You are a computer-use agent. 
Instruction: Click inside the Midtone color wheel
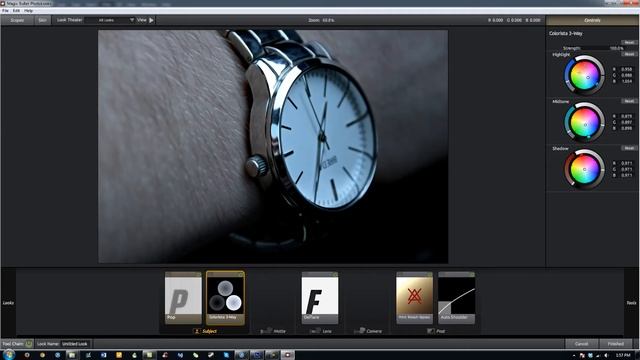pyautogui.click(x=584, y=122)
